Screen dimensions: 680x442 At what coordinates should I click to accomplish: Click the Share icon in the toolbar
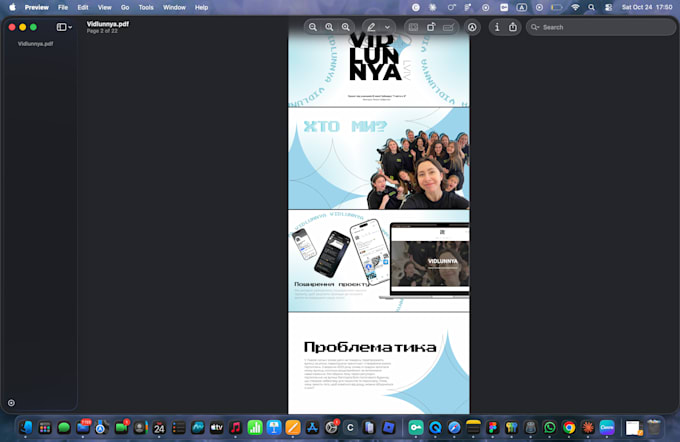(x=513, y=27)
